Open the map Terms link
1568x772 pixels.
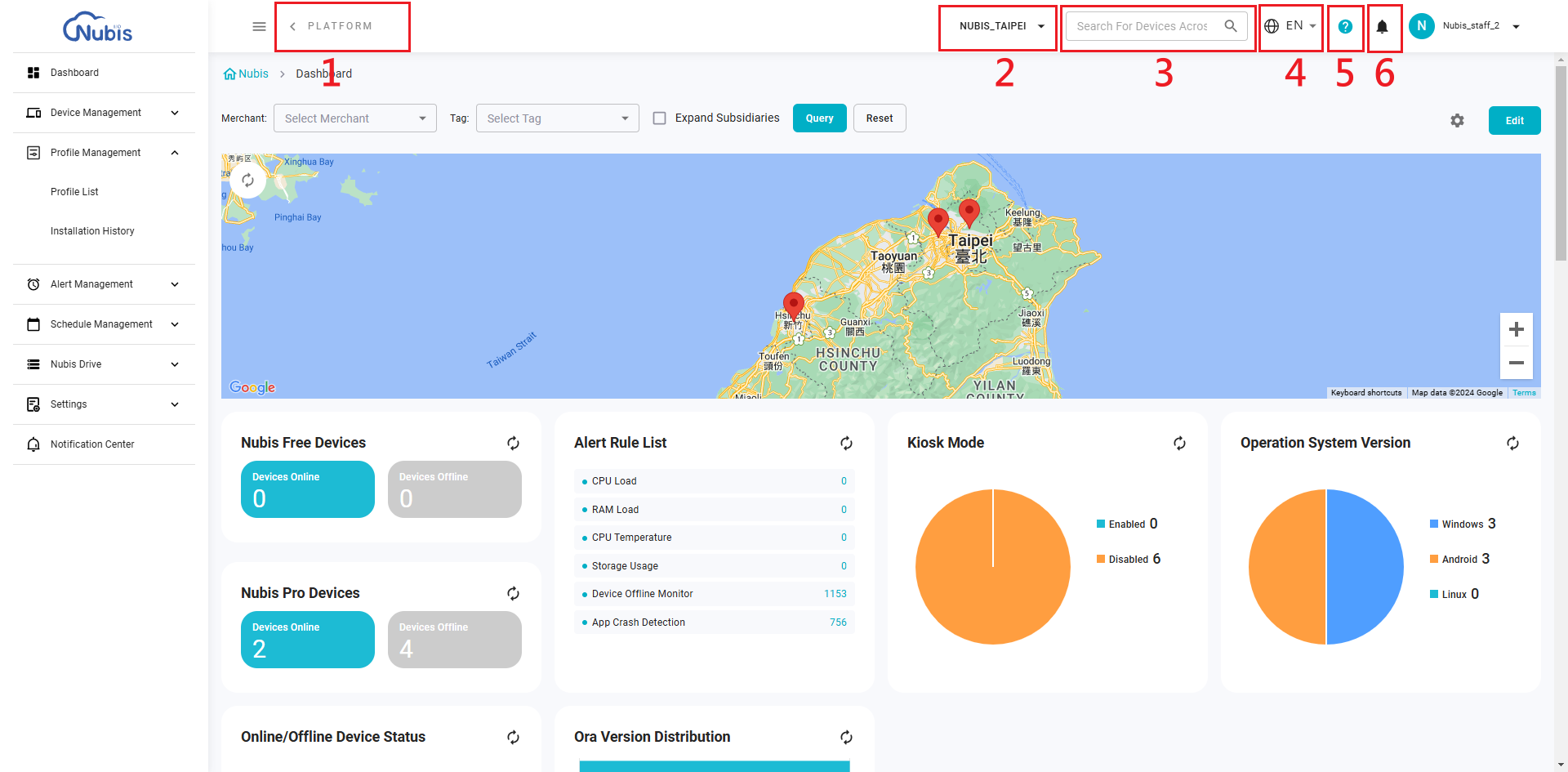pos(1524,393)
